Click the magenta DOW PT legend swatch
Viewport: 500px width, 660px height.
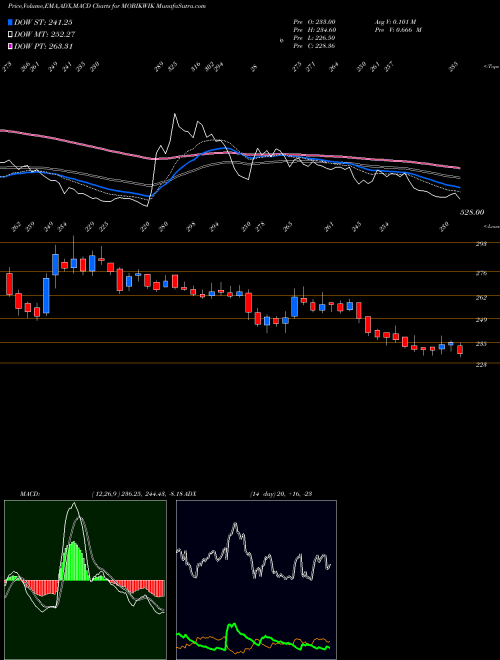click(10, 46)
